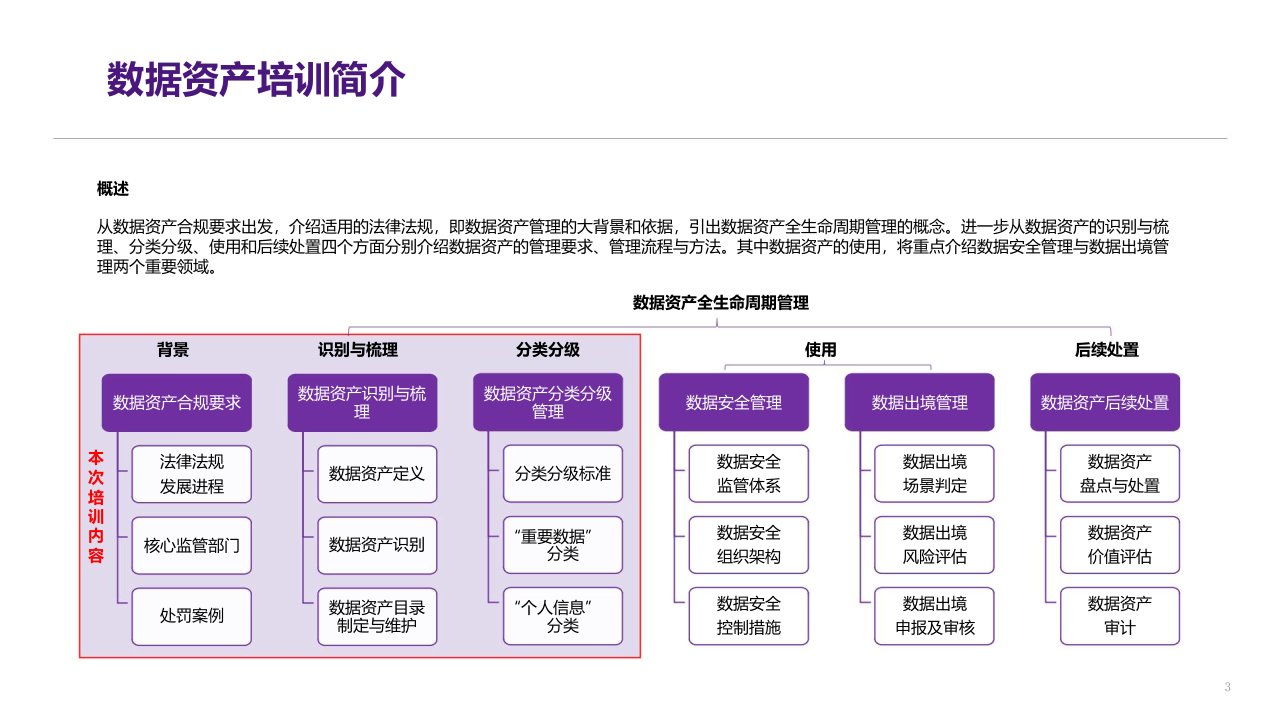Click the 数据资产分类分级管理 purple box
Viewport: 1280px width, 720px height.
tap(548, 403)
